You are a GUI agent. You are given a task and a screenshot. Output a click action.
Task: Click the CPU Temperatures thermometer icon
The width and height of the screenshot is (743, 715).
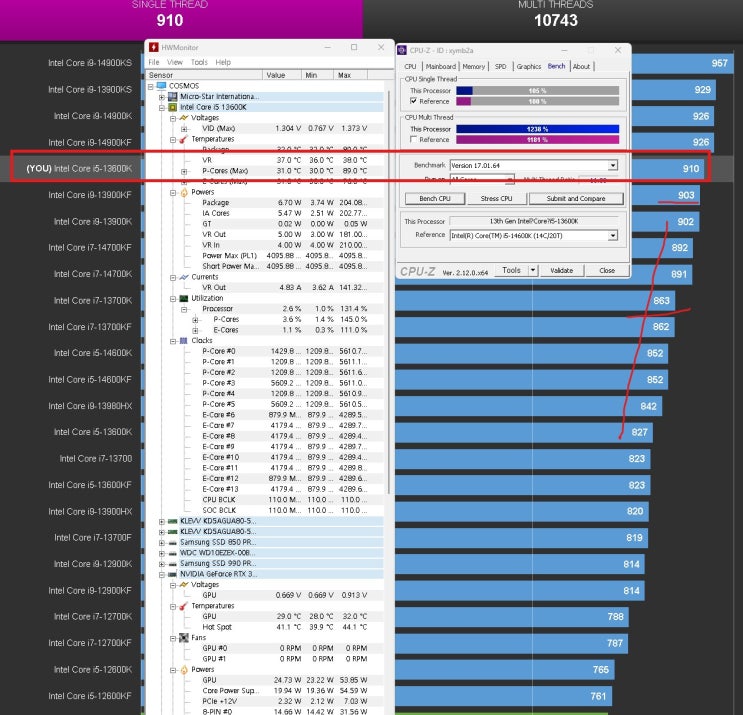[184, 139]
